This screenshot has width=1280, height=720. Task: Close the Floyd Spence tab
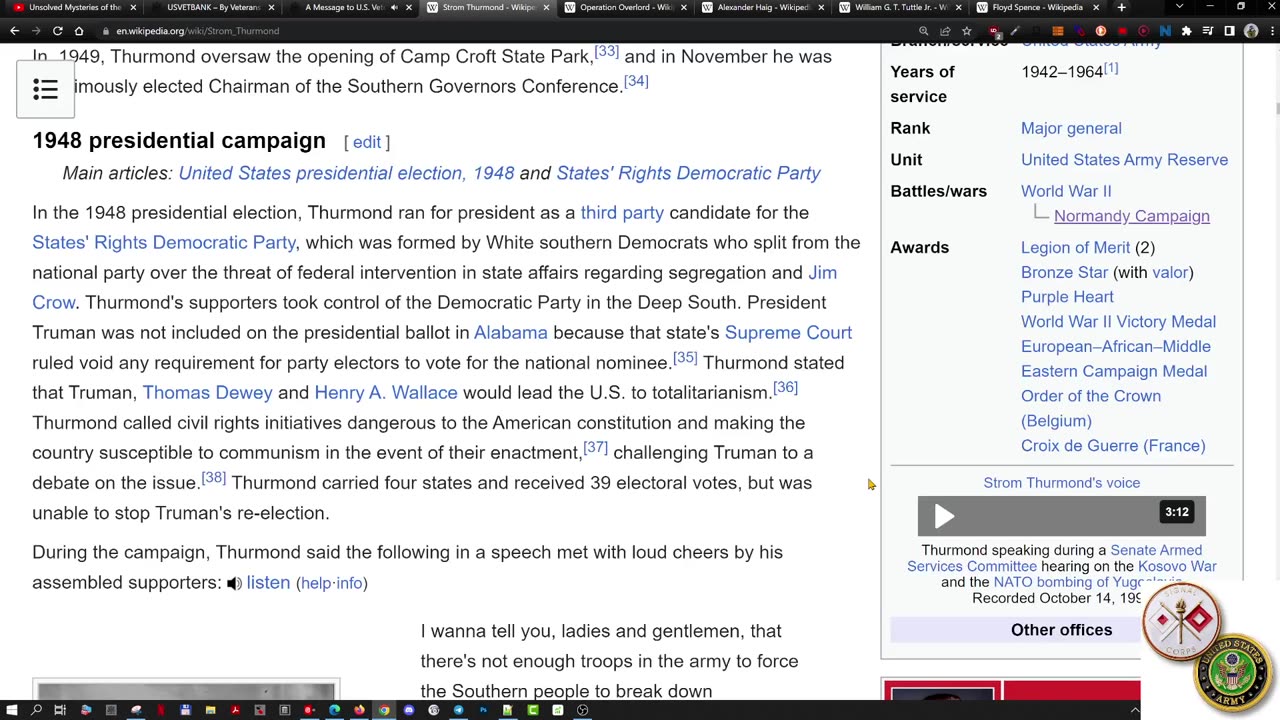[x=1096, y=7]
